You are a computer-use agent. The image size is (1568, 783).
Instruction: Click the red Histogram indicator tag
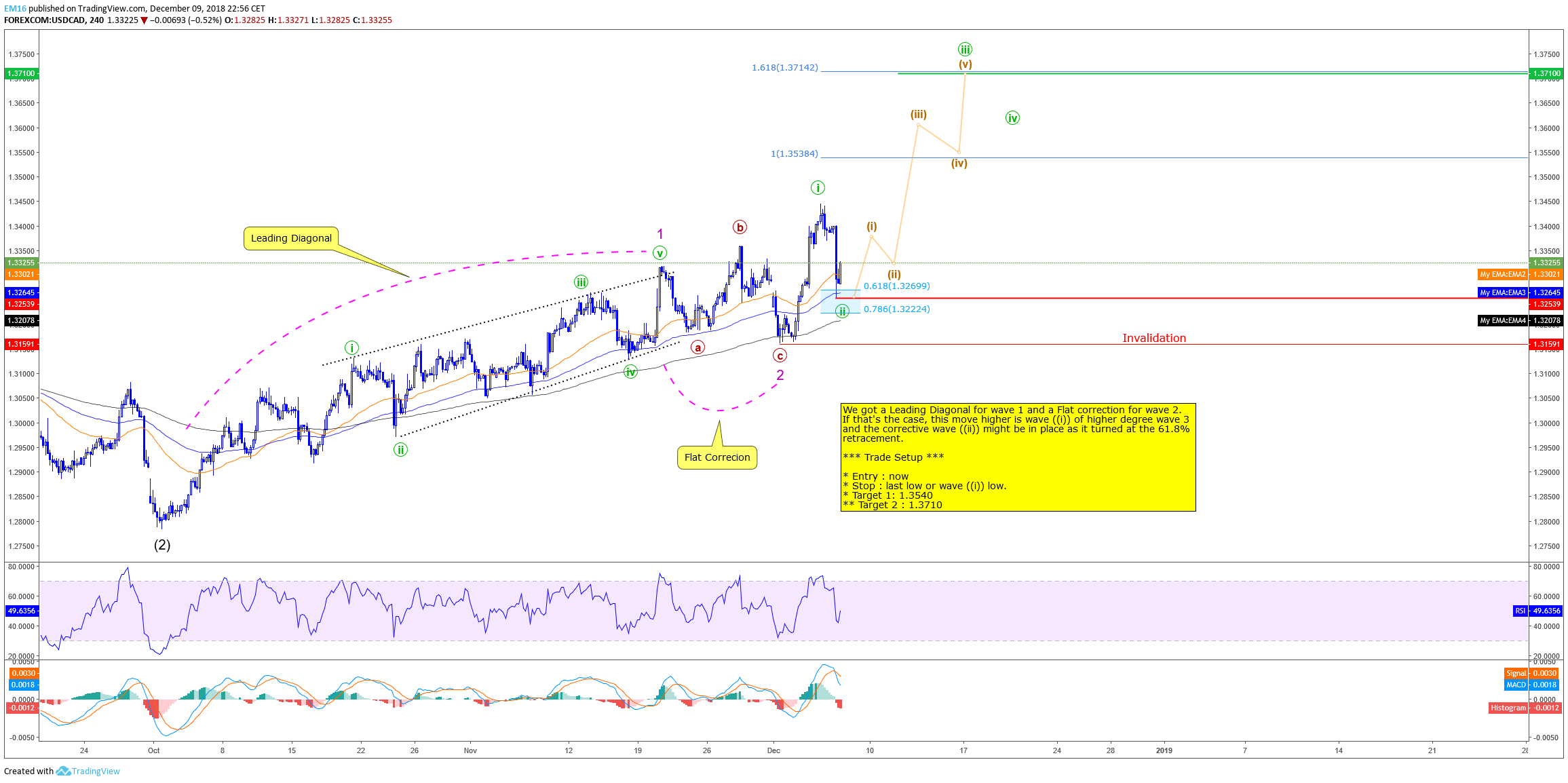[1508, 708]
